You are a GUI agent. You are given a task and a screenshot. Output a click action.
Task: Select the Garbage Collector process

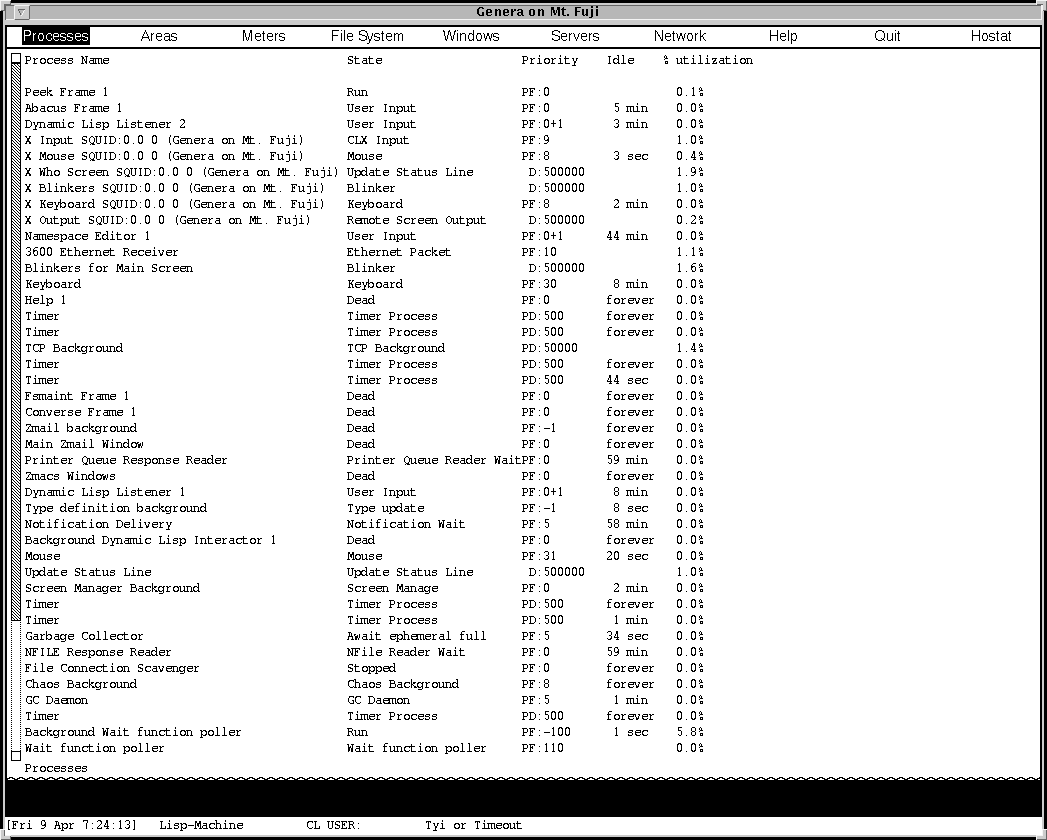[84, 636]
